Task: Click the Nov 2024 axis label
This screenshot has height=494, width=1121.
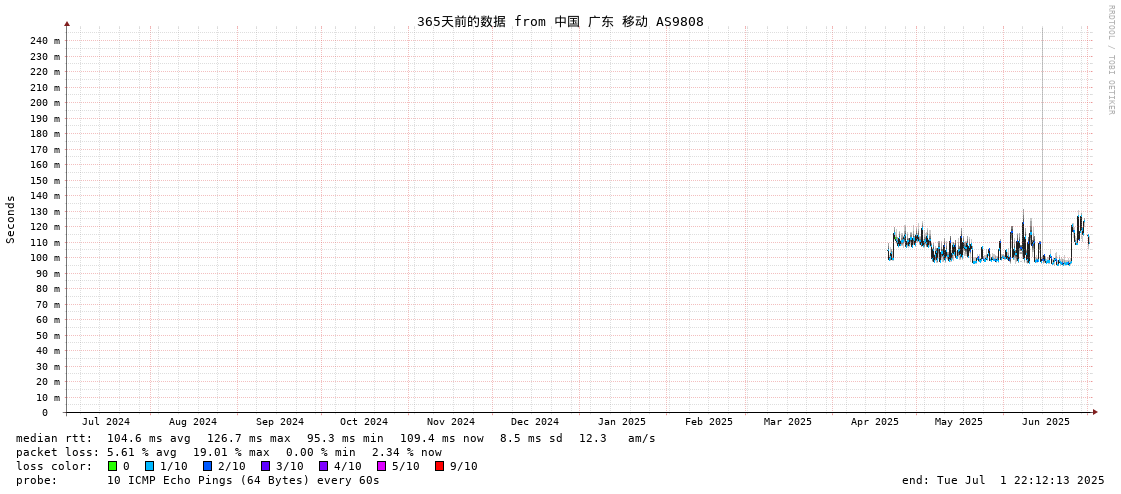Action: point(451,422)
